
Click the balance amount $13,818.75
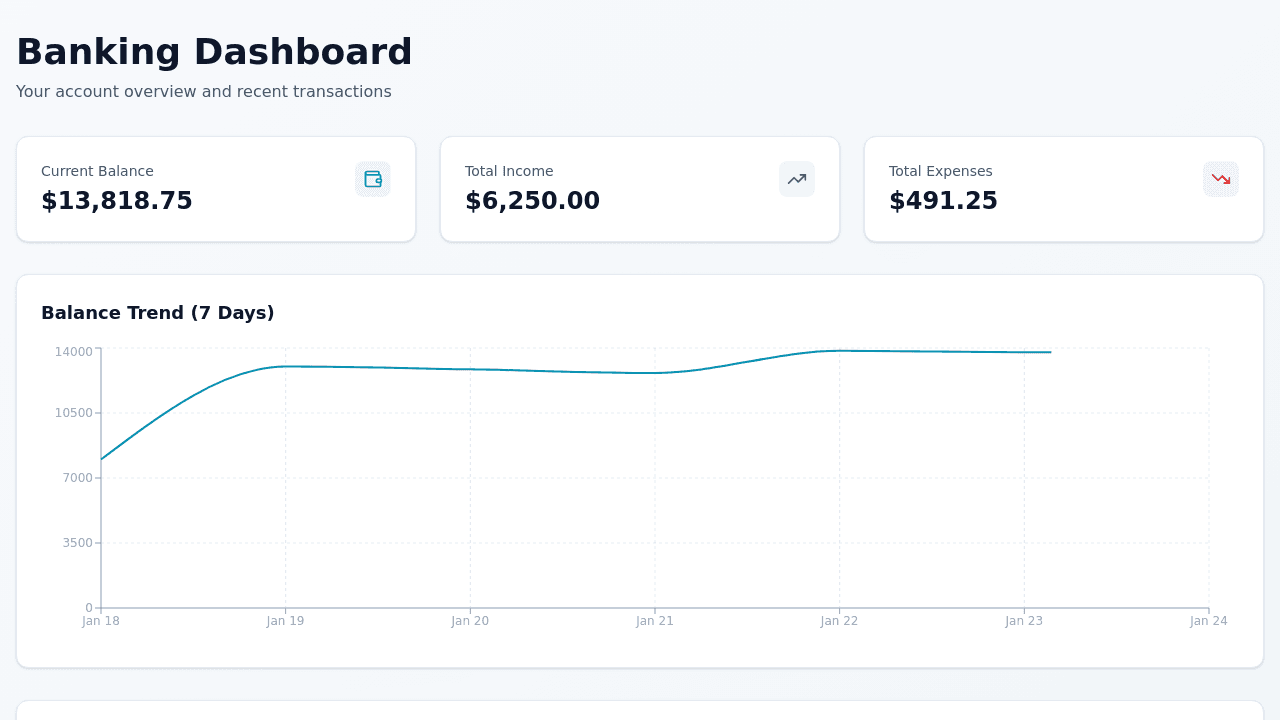coord(116,200)
